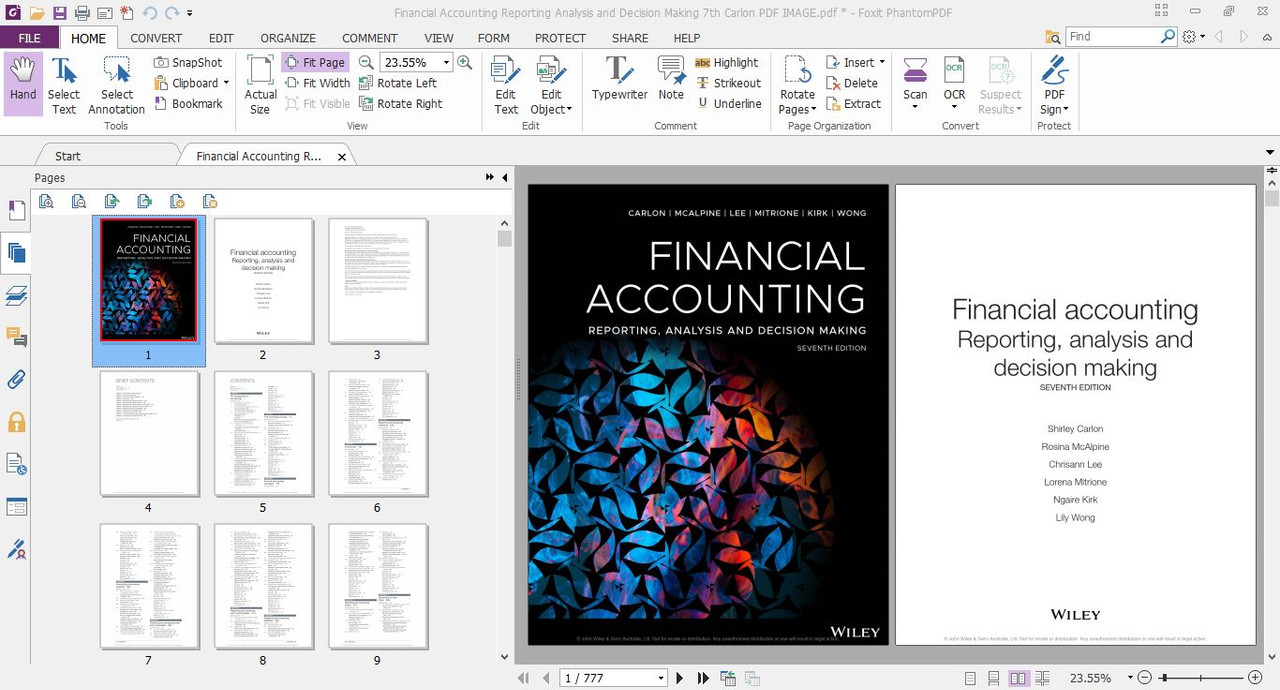Toggle Fit Page view mode
This screenshot has width=1280, height=690.
[x=315, y=62]
